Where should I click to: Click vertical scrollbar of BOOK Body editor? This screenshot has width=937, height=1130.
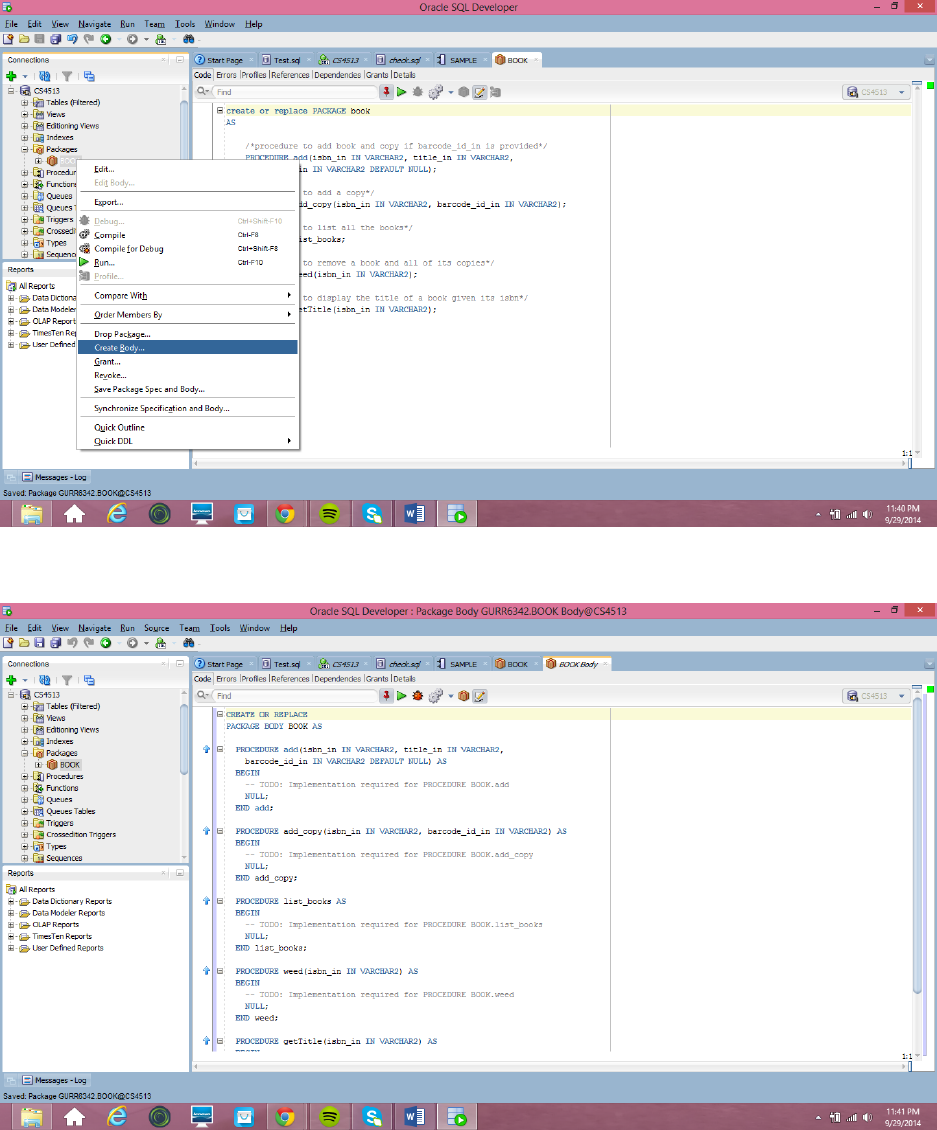[x=917, y=843]
